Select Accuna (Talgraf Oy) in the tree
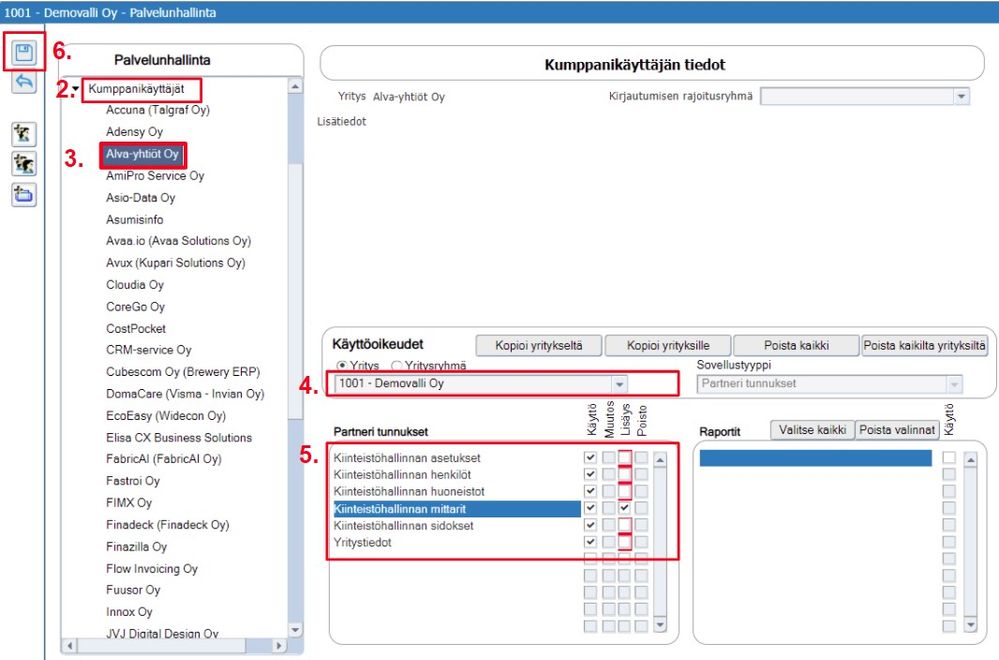This screenshot has width=999, height=660. click(x=157, y=110)
